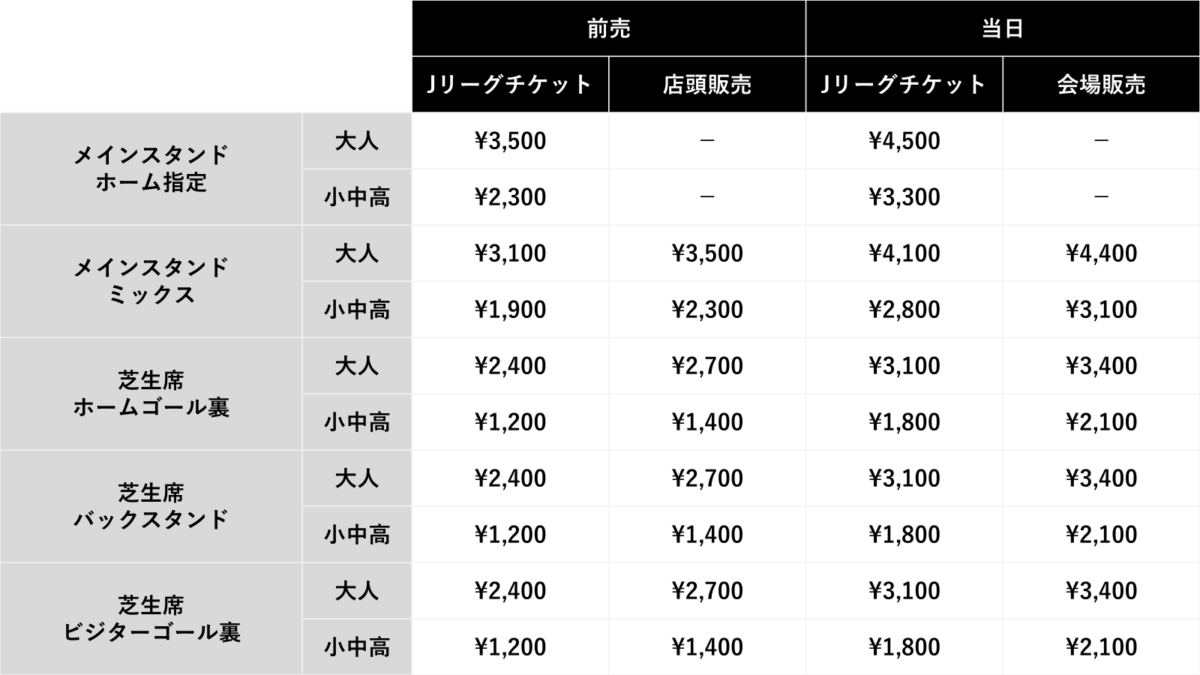Select the メインスタンド ミックス row label

[x=151, y=281]
